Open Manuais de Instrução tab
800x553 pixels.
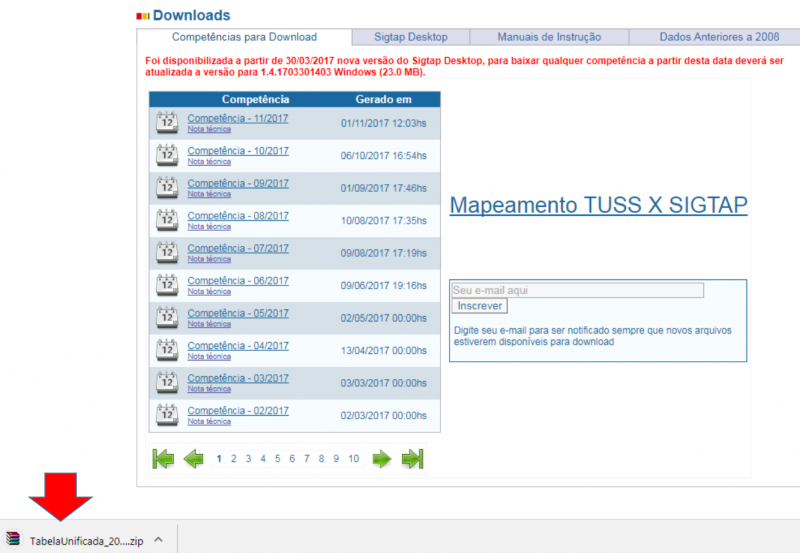[549, 37]
